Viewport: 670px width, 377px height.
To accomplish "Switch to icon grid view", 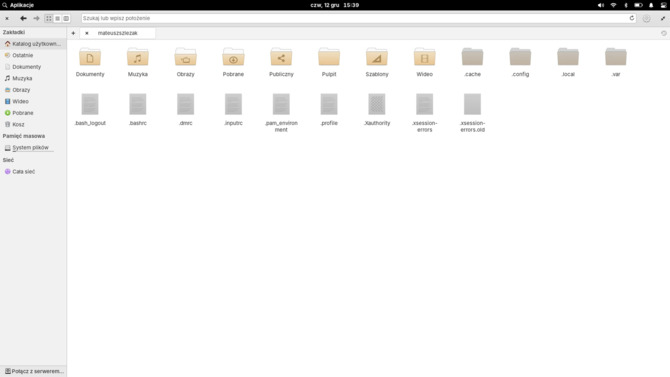I will click(49, 18).
